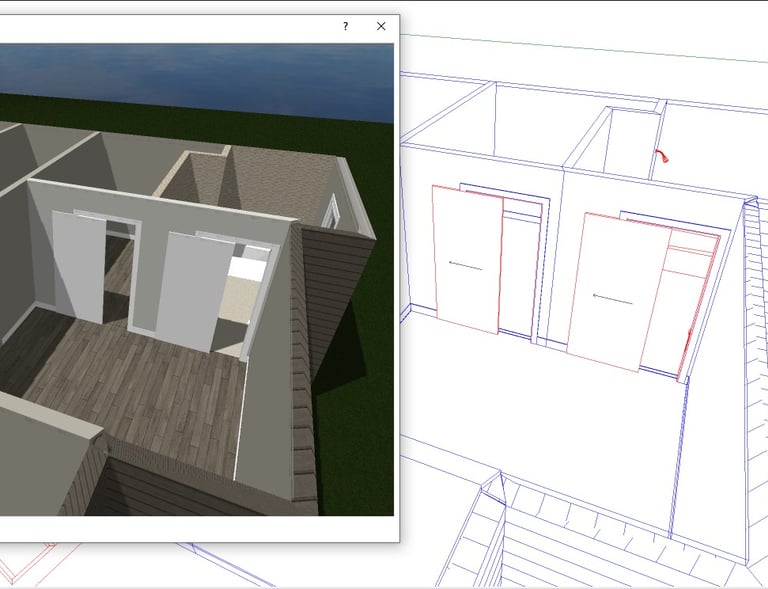The image size is (768, 589).
Task: Select the right red sliding door panel in wireframe
Action: [x=618, y=292]
